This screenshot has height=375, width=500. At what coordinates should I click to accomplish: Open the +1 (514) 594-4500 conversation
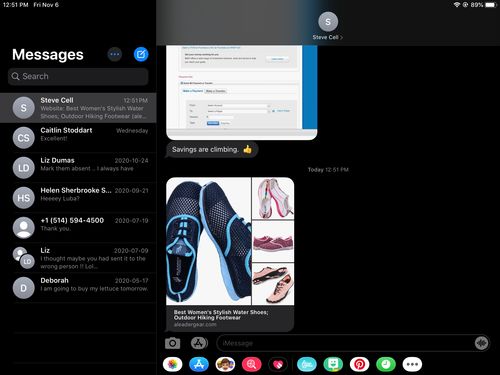(78, 228)
